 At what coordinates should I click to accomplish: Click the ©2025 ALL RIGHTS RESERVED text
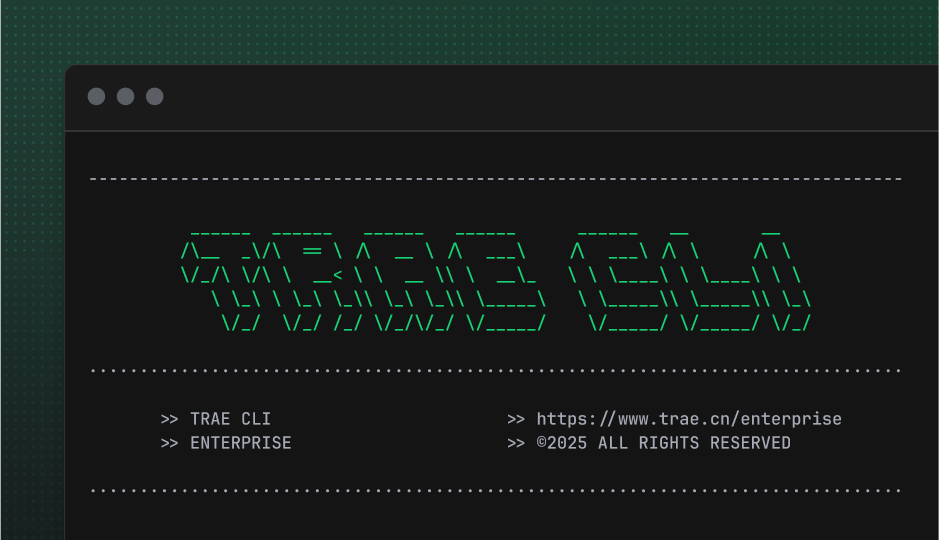click(663, 442)
